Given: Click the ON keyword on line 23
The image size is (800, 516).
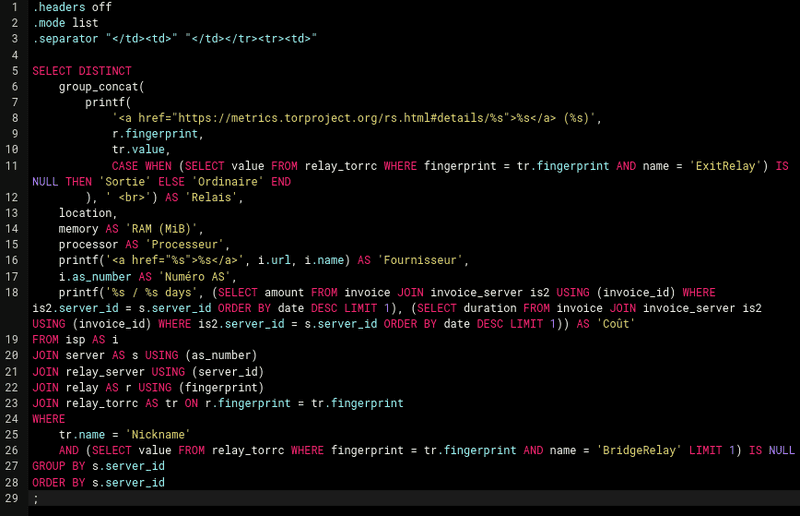Looking at the screenshot, I should pyautogui.click(x=191, y=403).
